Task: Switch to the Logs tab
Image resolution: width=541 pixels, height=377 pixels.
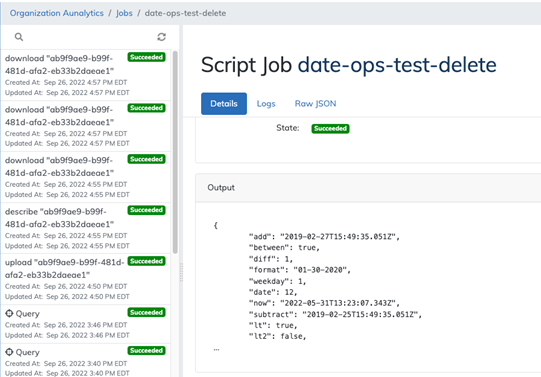Action: point(266,103)
